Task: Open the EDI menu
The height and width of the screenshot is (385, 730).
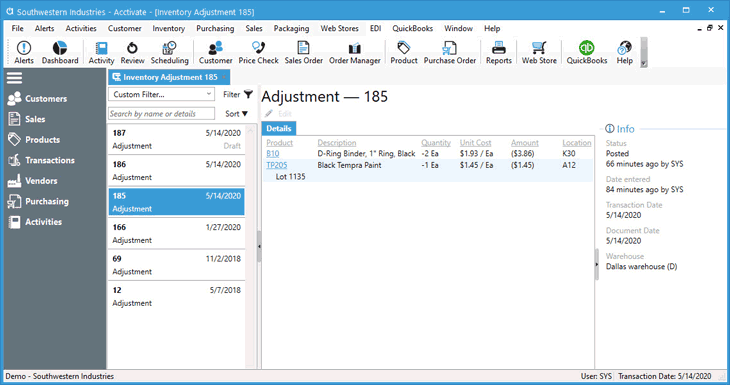Action: coord(376,28)
